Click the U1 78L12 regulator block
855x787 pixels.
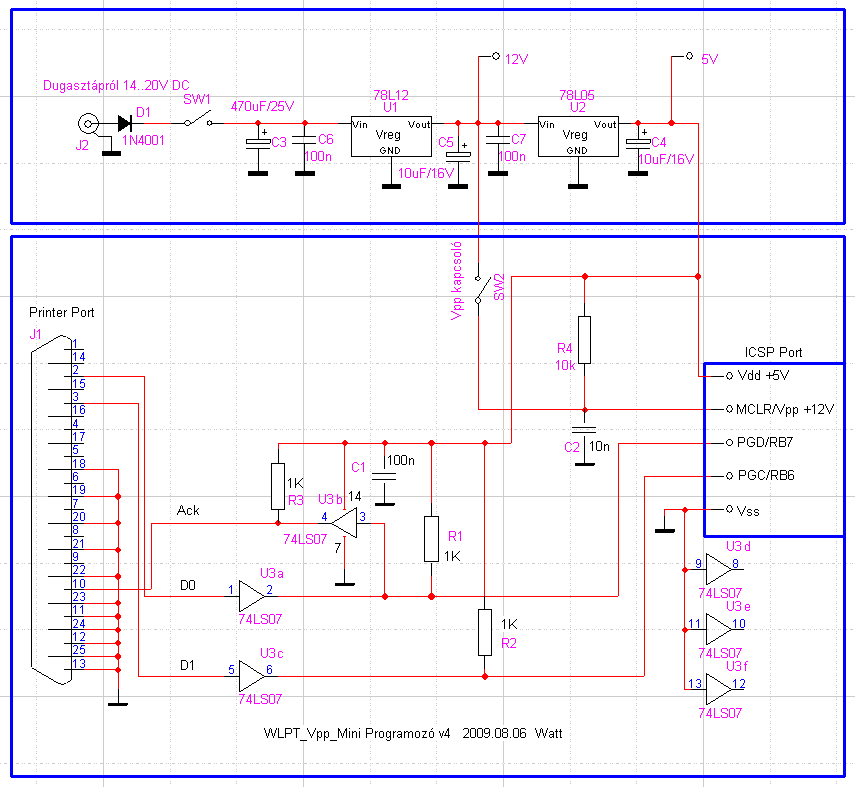(x=391, y=136)
